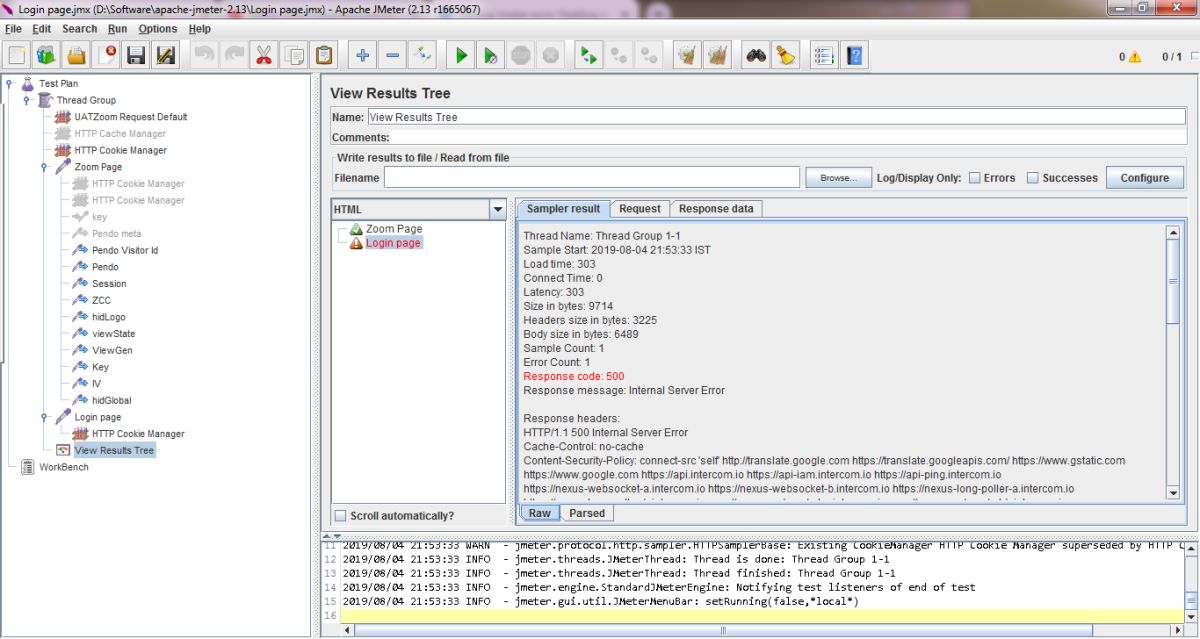Collapse the Test Plan tree node

pyautogui.click(x=9, y=84)
